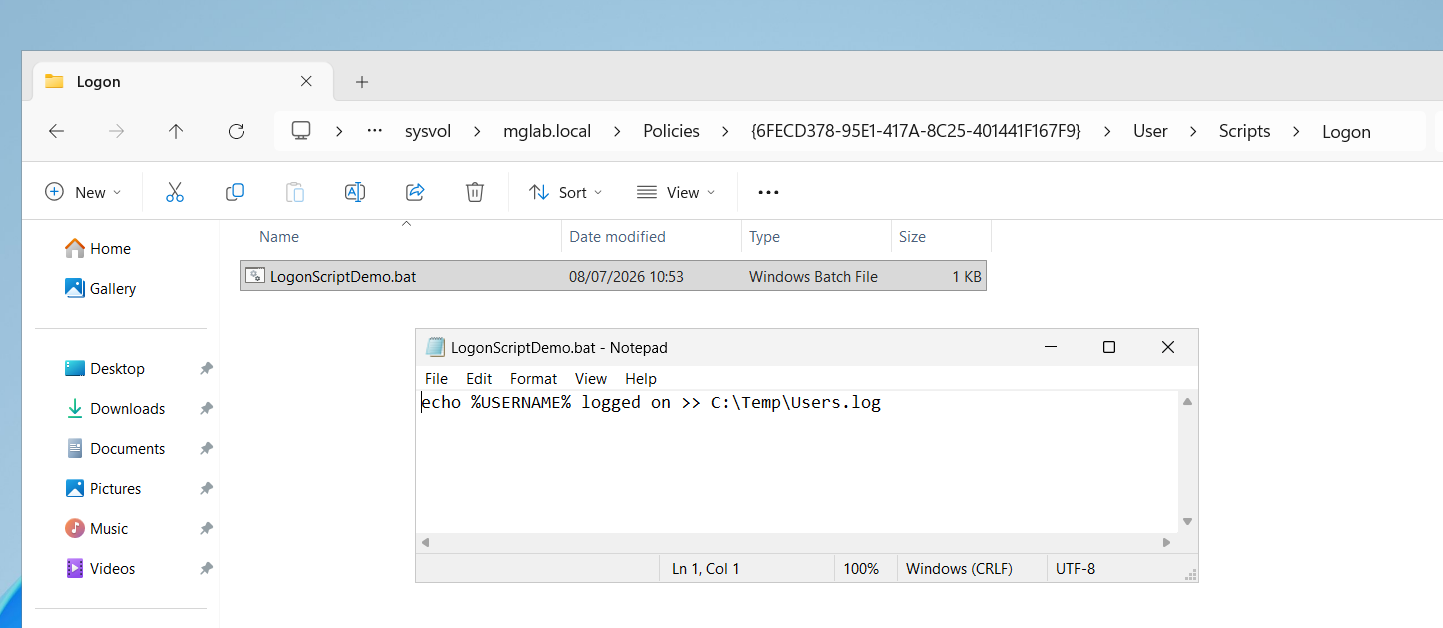Click the Rename icon in toolbar

point(355,192)
